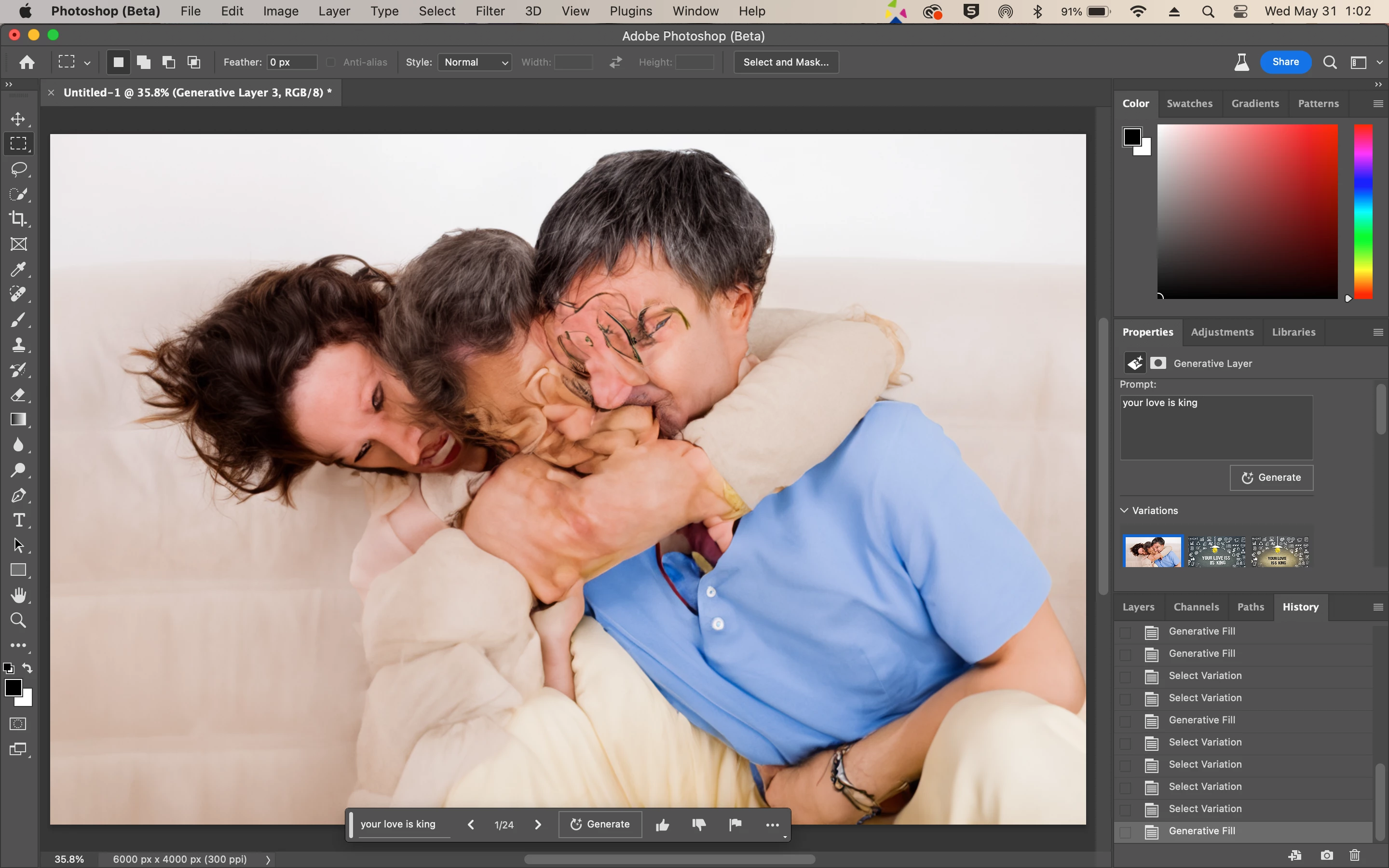Viewport: 1389px width, 868px height.
Task: Select the Gradient tool
Action: [x=18, y=420]
